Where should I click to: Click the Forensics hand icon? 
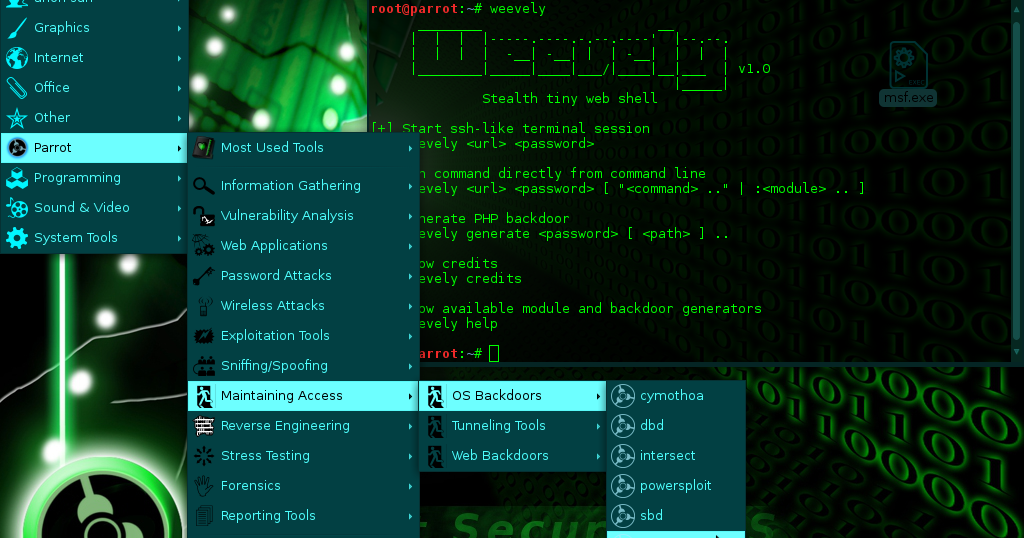point(204,486)
